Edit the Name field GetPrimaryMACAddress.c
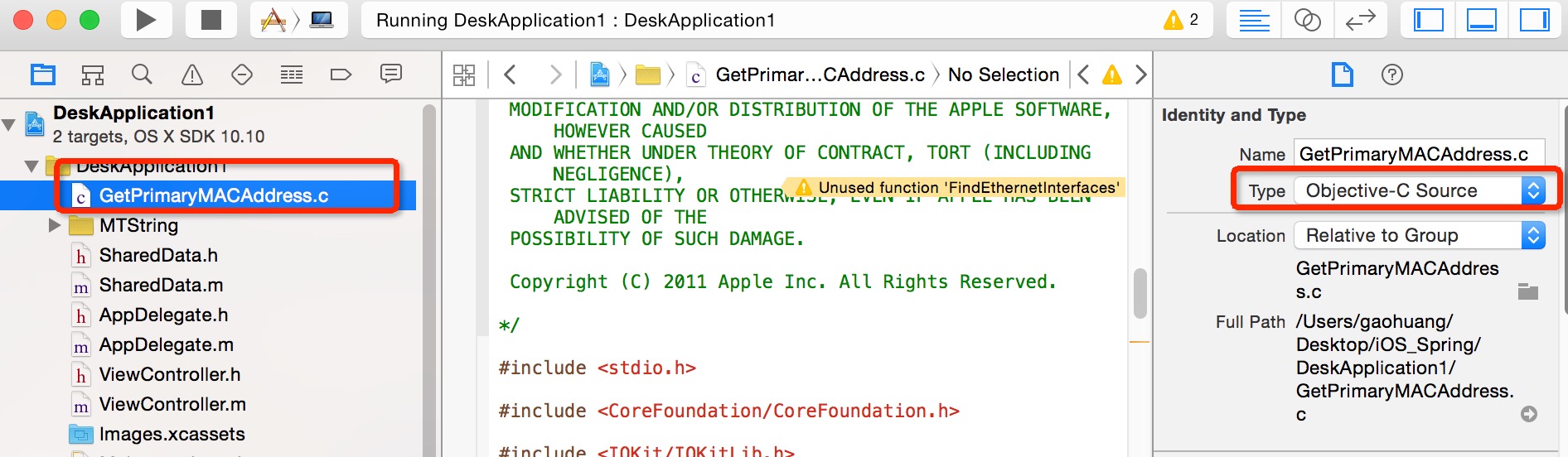Image resolution: width=1568 pixels, height=457 pixels. pyautogui.click(x=1419, y=154)
